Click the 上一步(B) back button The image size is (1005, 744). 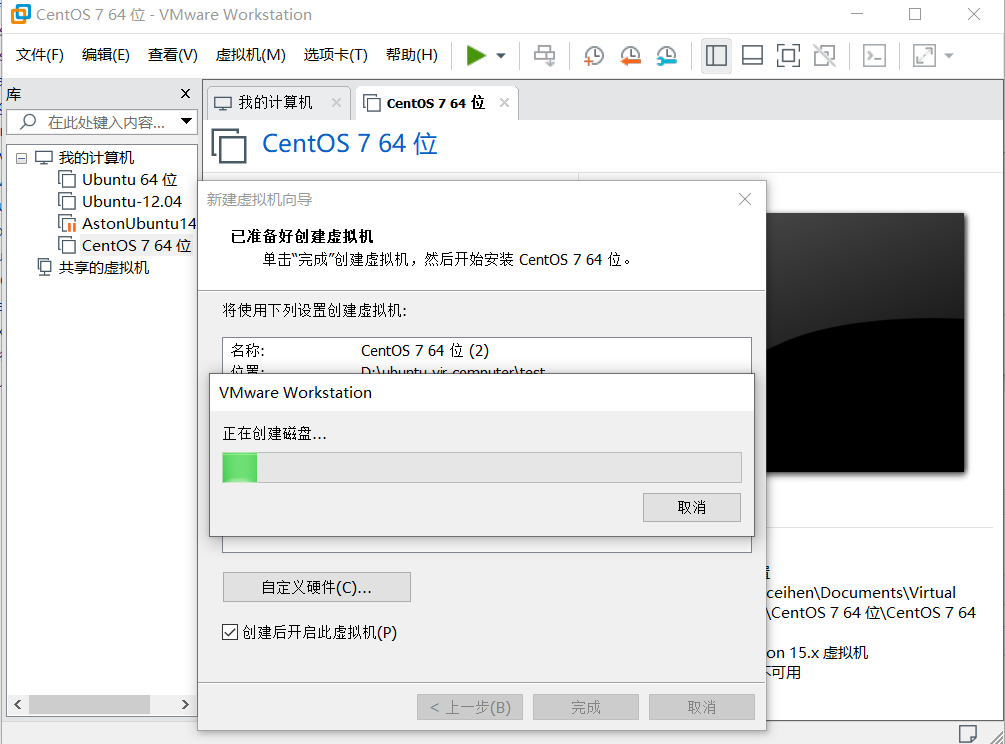click(x=470, y=707)
